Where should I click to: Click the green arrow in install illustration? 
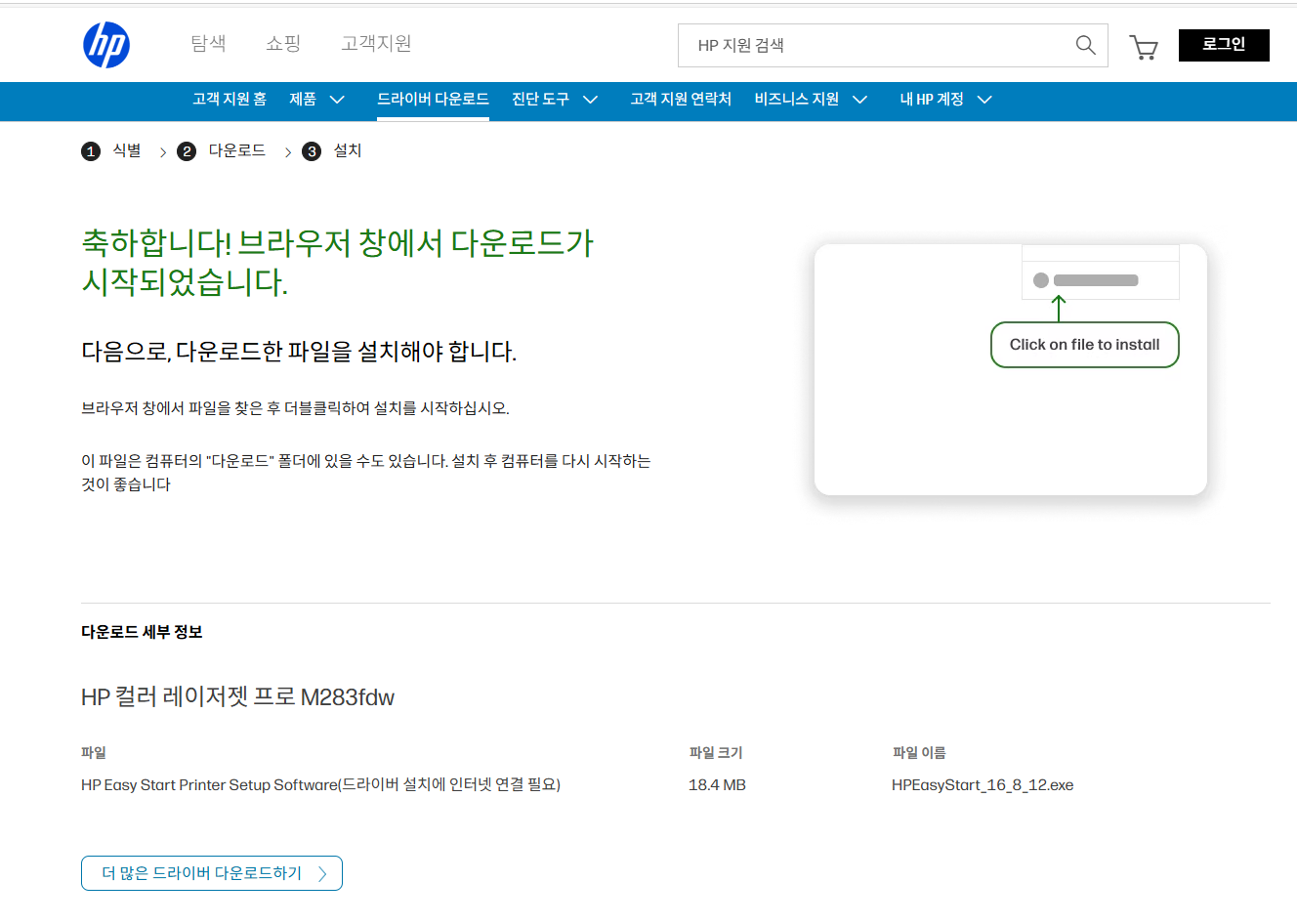(1058, 308)
